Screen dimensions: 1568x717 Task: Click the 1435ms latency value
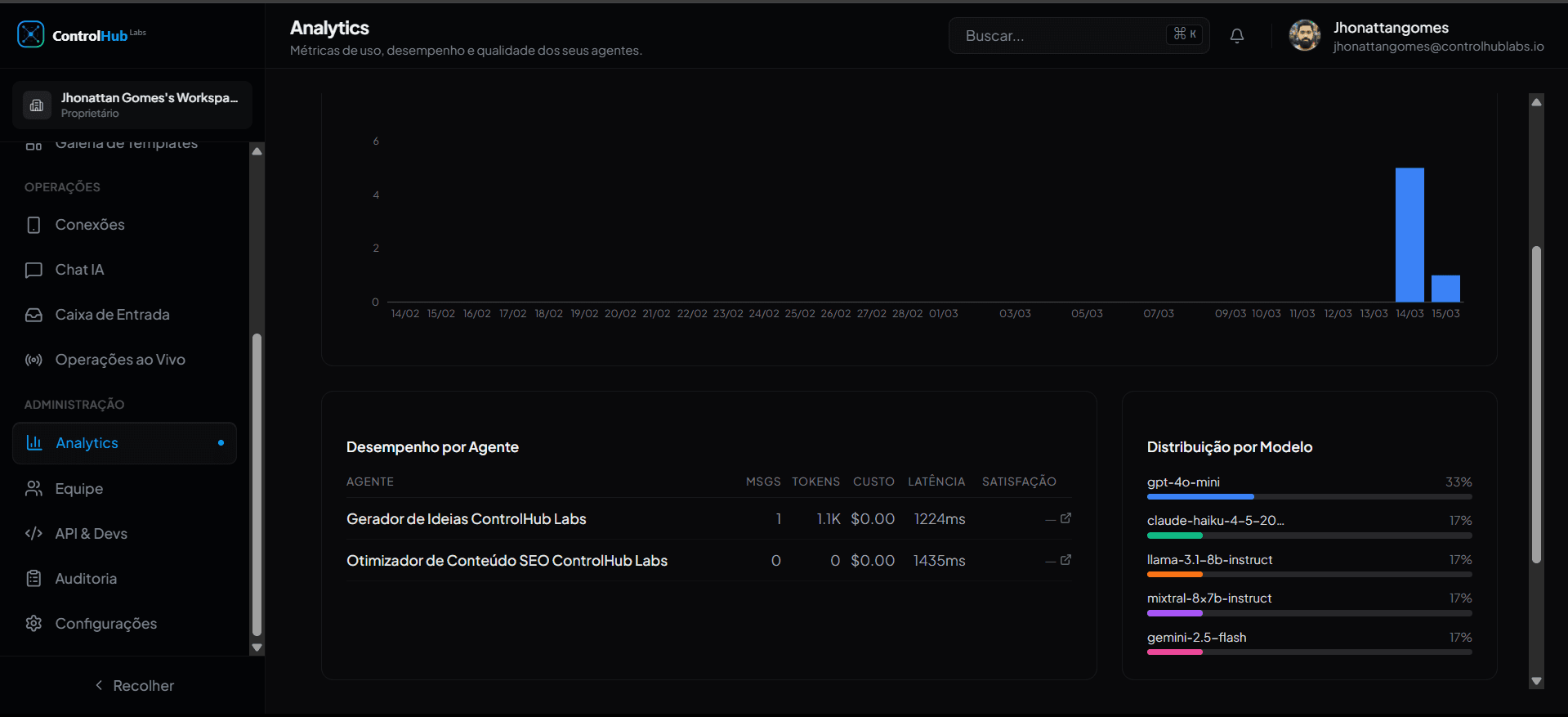(x=940, y=560)
